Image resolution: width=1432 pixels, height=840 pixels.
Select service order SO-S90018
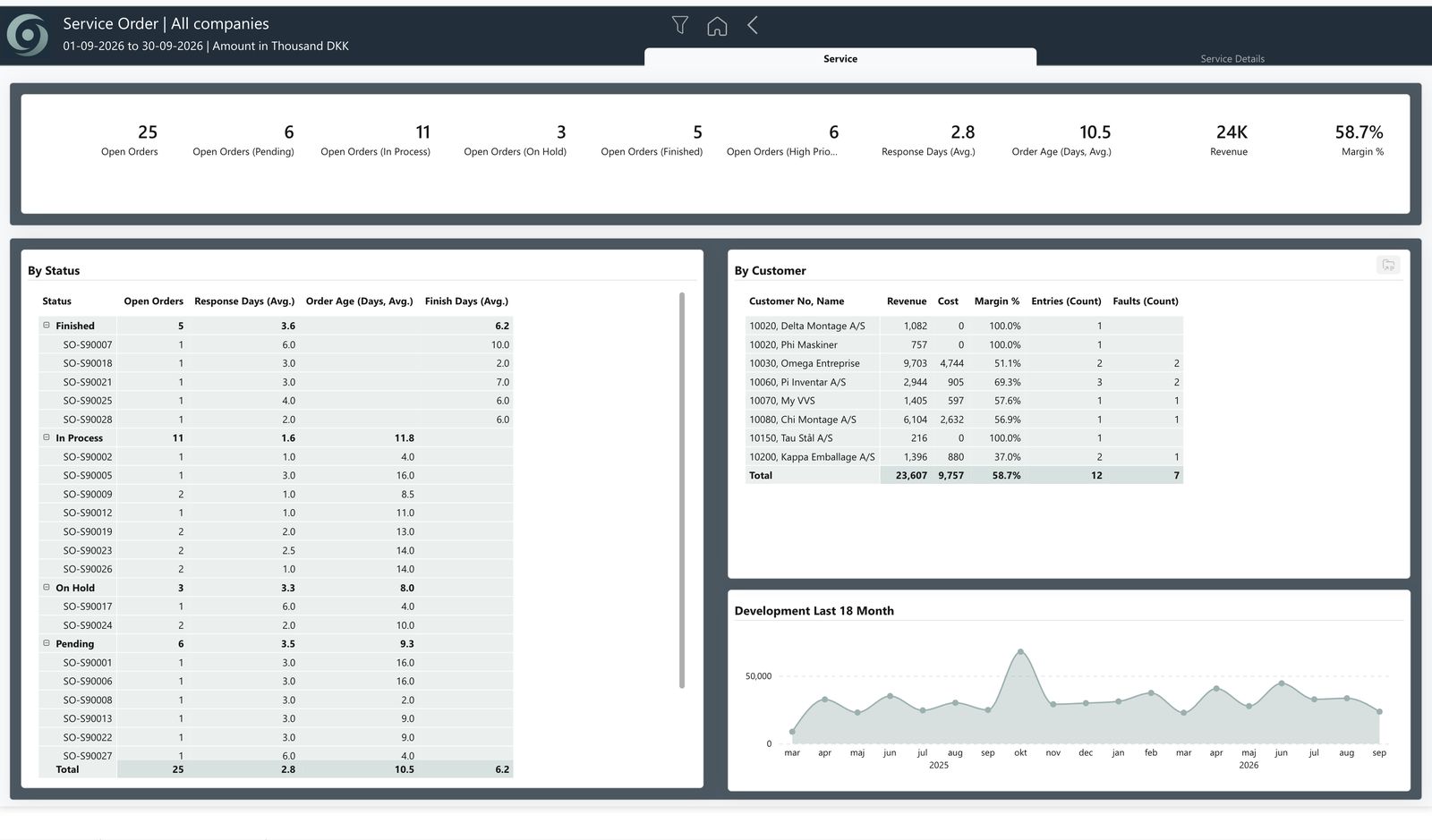coord(88,363)
